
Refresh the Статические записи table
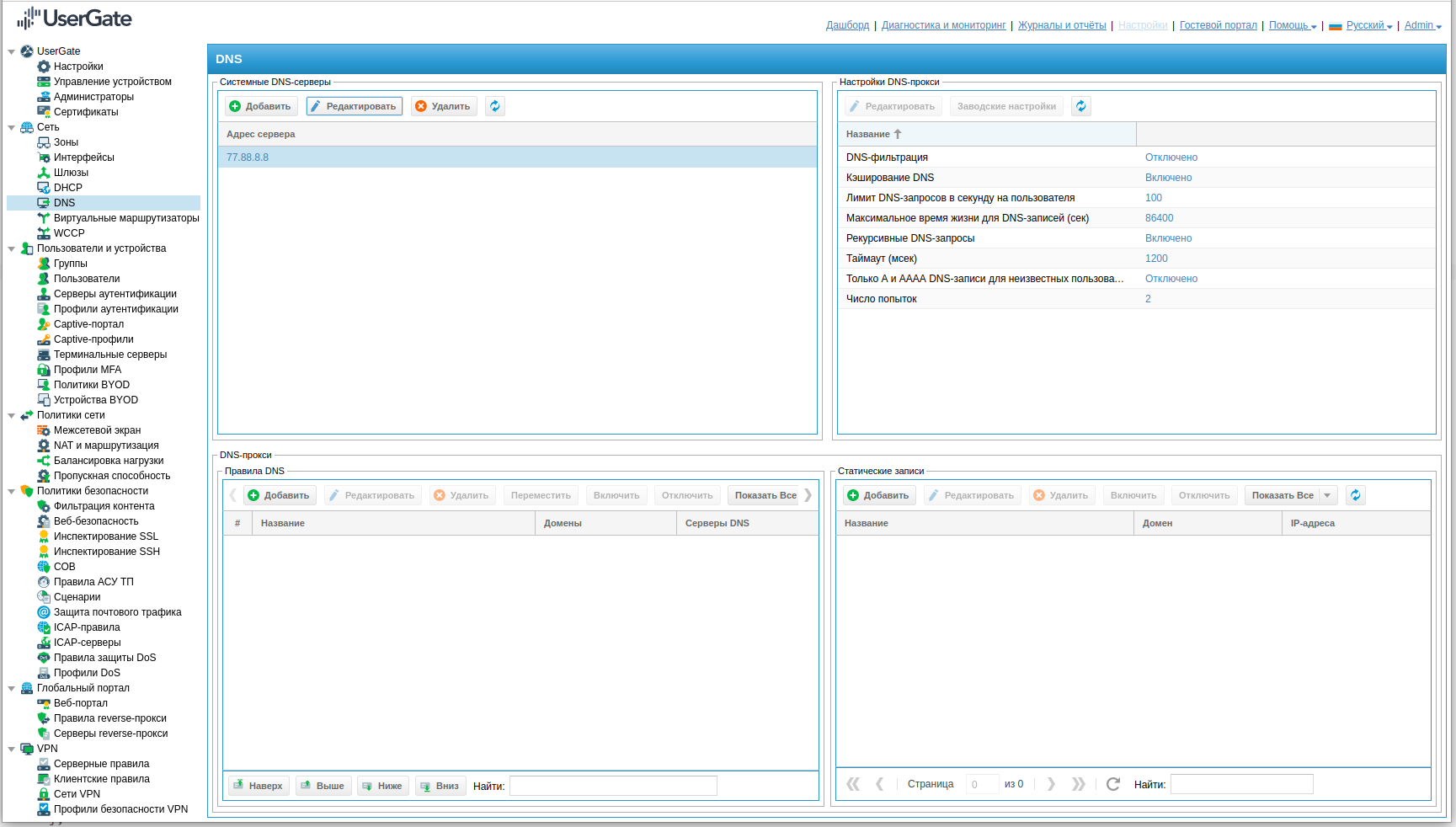(x=1355, y=495)
